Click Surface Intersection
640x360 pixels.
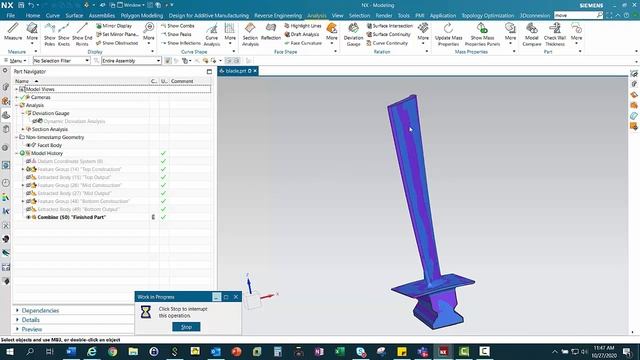390,26
